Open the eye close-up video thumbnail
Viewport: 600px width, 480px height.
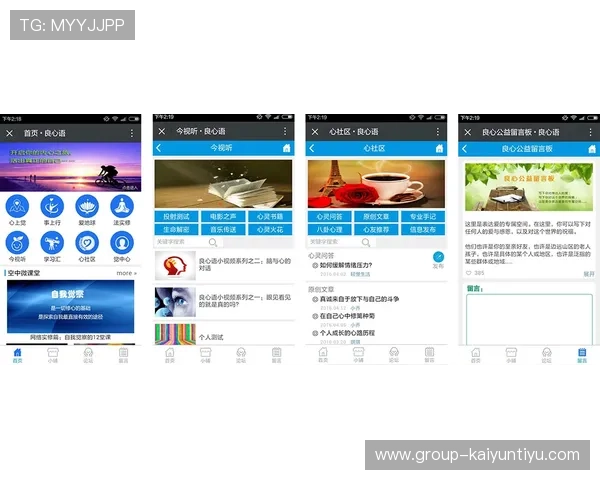coord(175,302)
